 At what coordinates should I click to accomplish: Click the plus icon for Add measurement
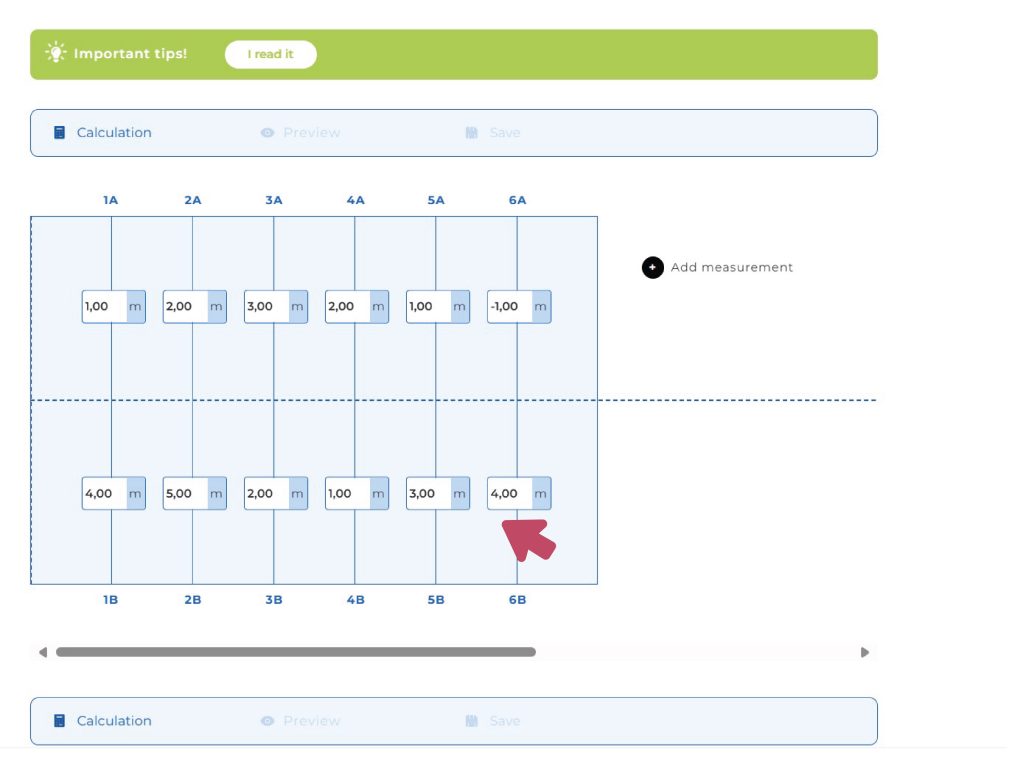point(652,267)
